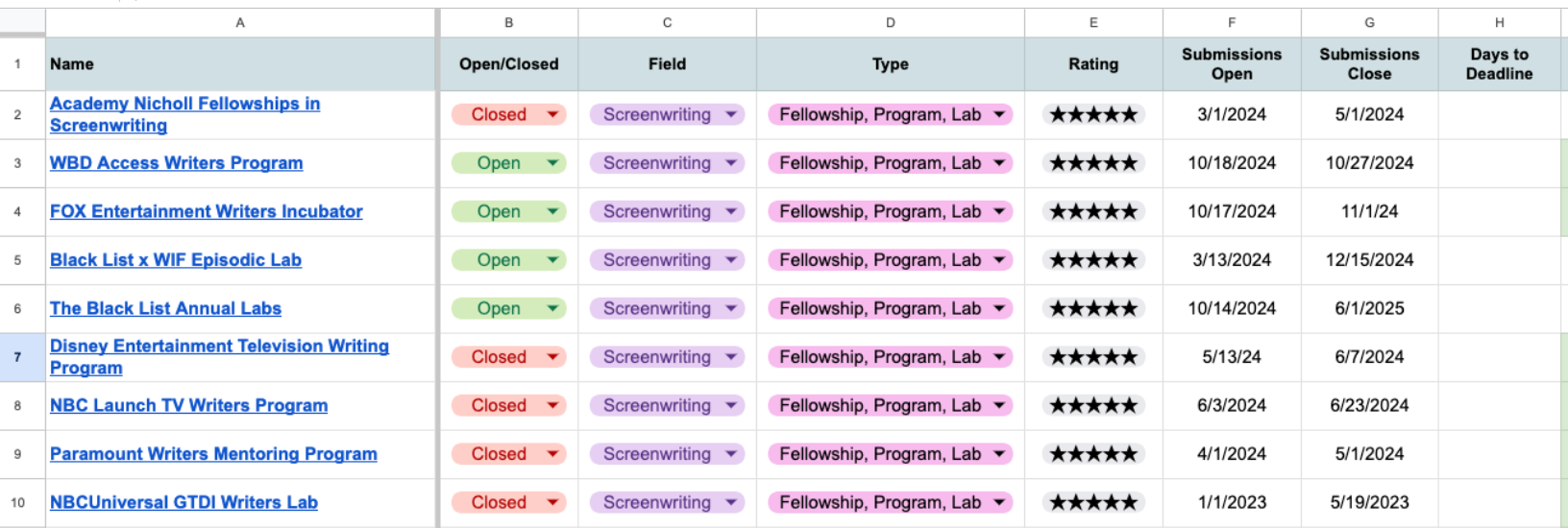Expand the Closed status dropdown in row 2
Image resolution: width=1568 pixels, height=528 pixels.
pyautogui.click(x=552, y=115)
